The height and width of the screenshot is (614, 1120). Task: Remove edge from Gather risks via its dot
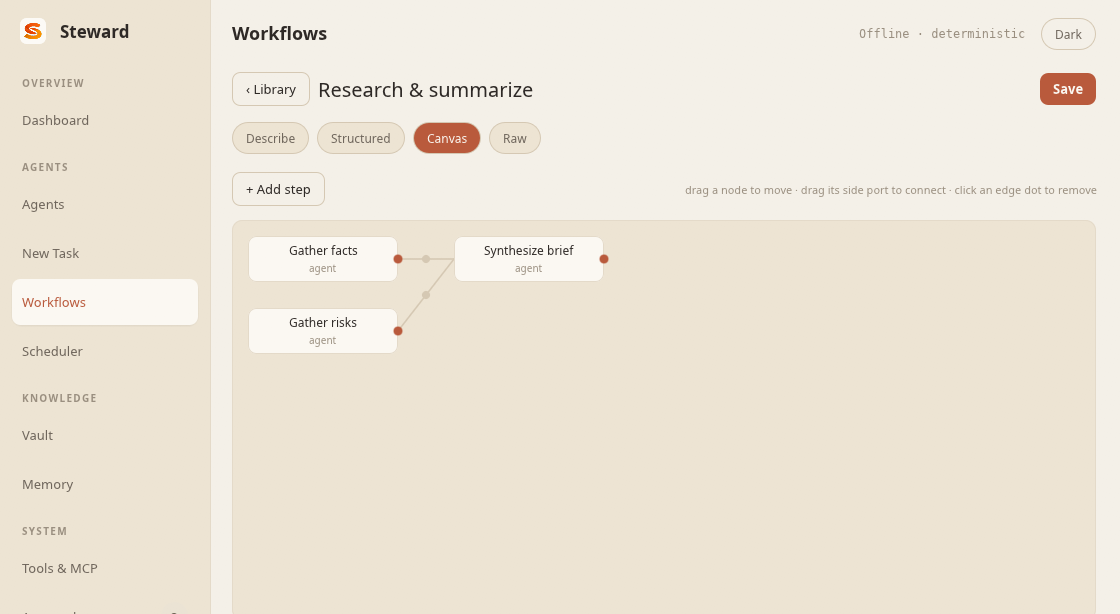(x=426, y=295)
